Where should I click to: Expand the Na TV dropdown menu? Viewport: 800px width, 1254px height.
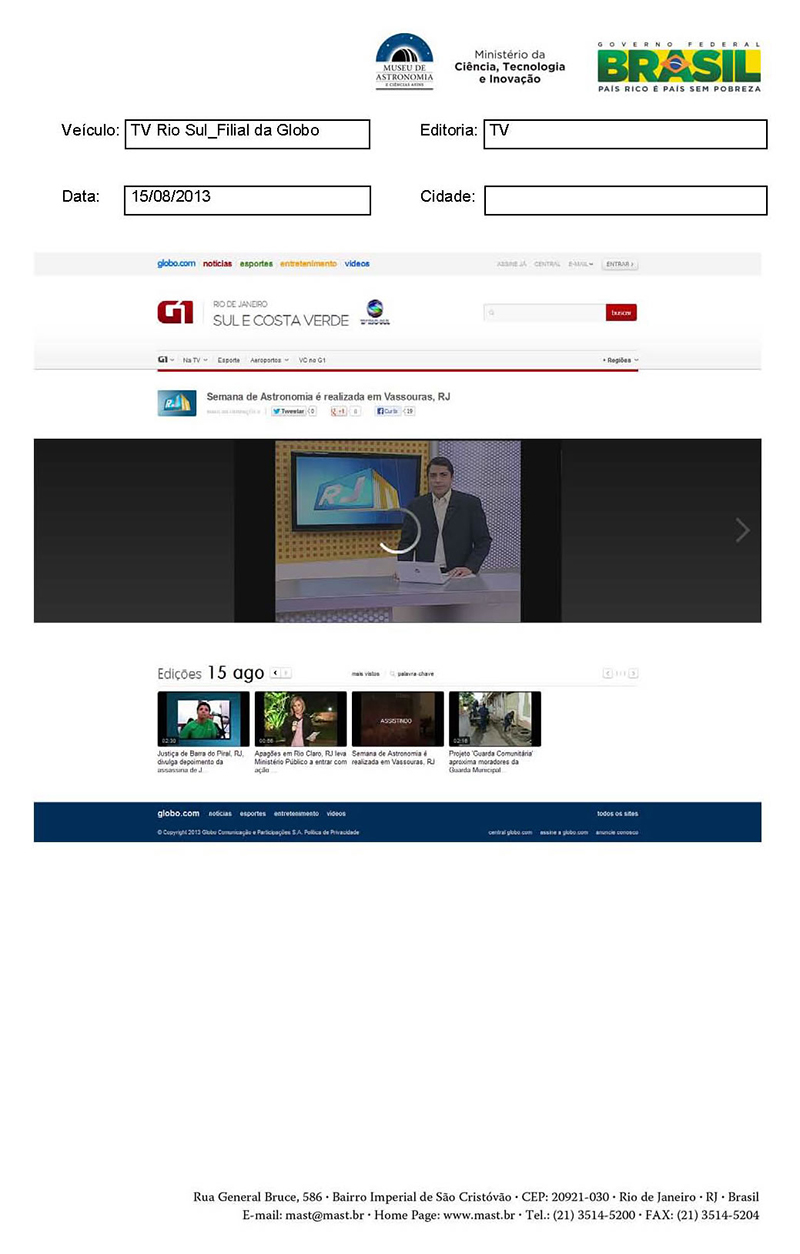(195, 359)
